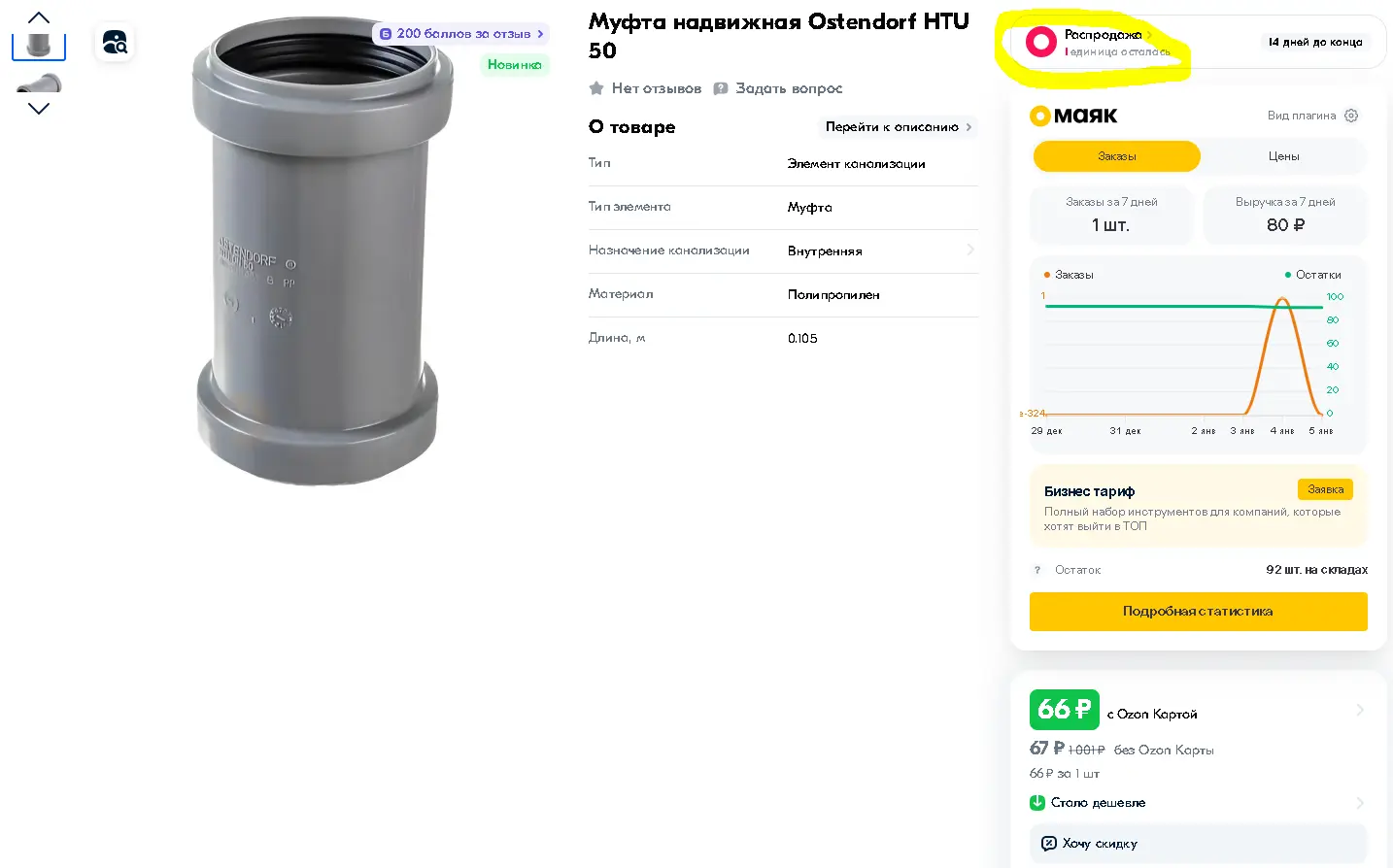
Task: Open search by image icon
Action: [115, 42]
